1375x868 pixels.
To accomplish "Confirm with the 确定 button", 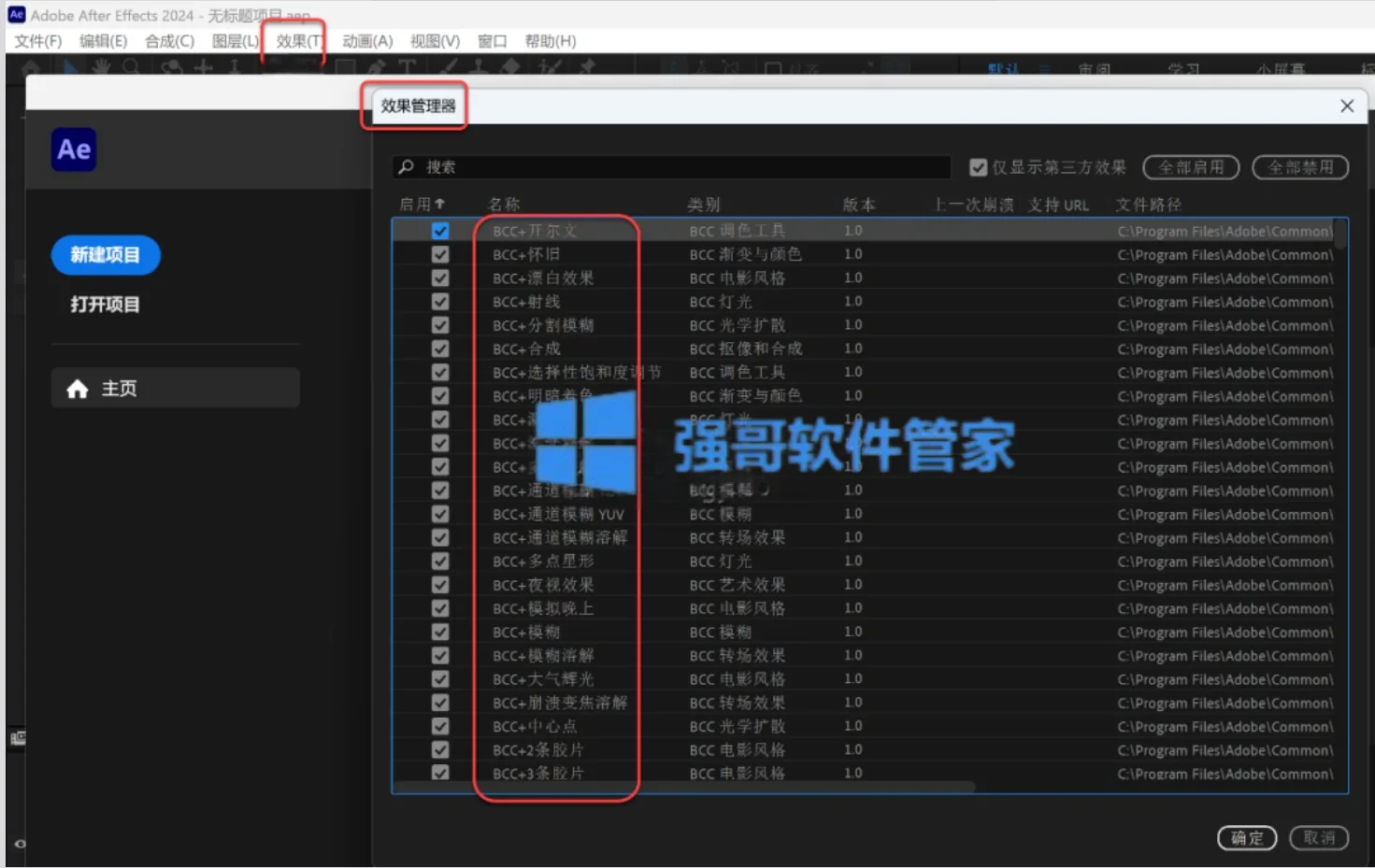I will (1247, 838).
